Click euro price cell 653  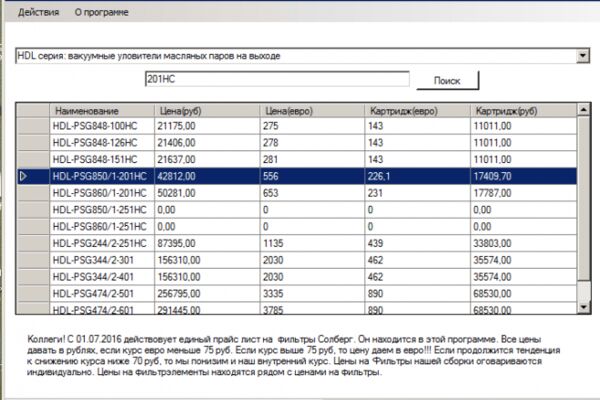click(312, 193)
